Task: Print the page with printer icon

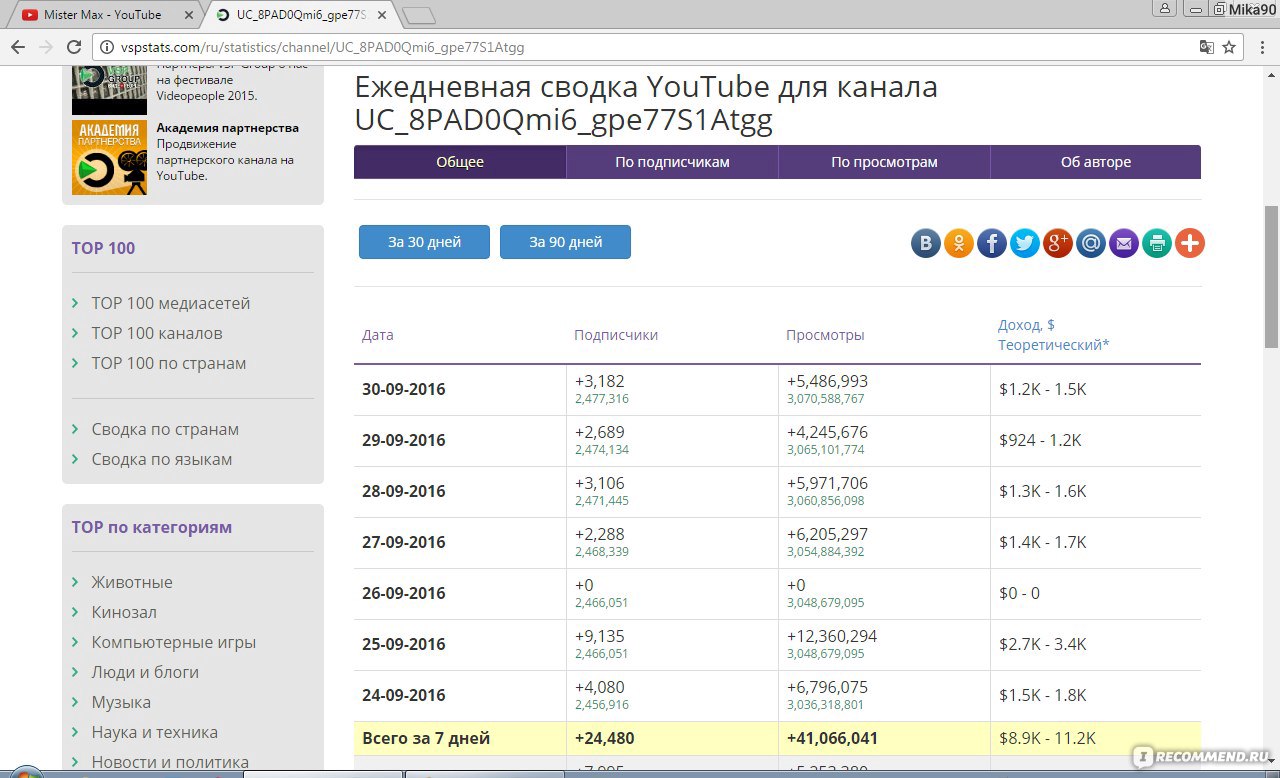Action: 1157,243
